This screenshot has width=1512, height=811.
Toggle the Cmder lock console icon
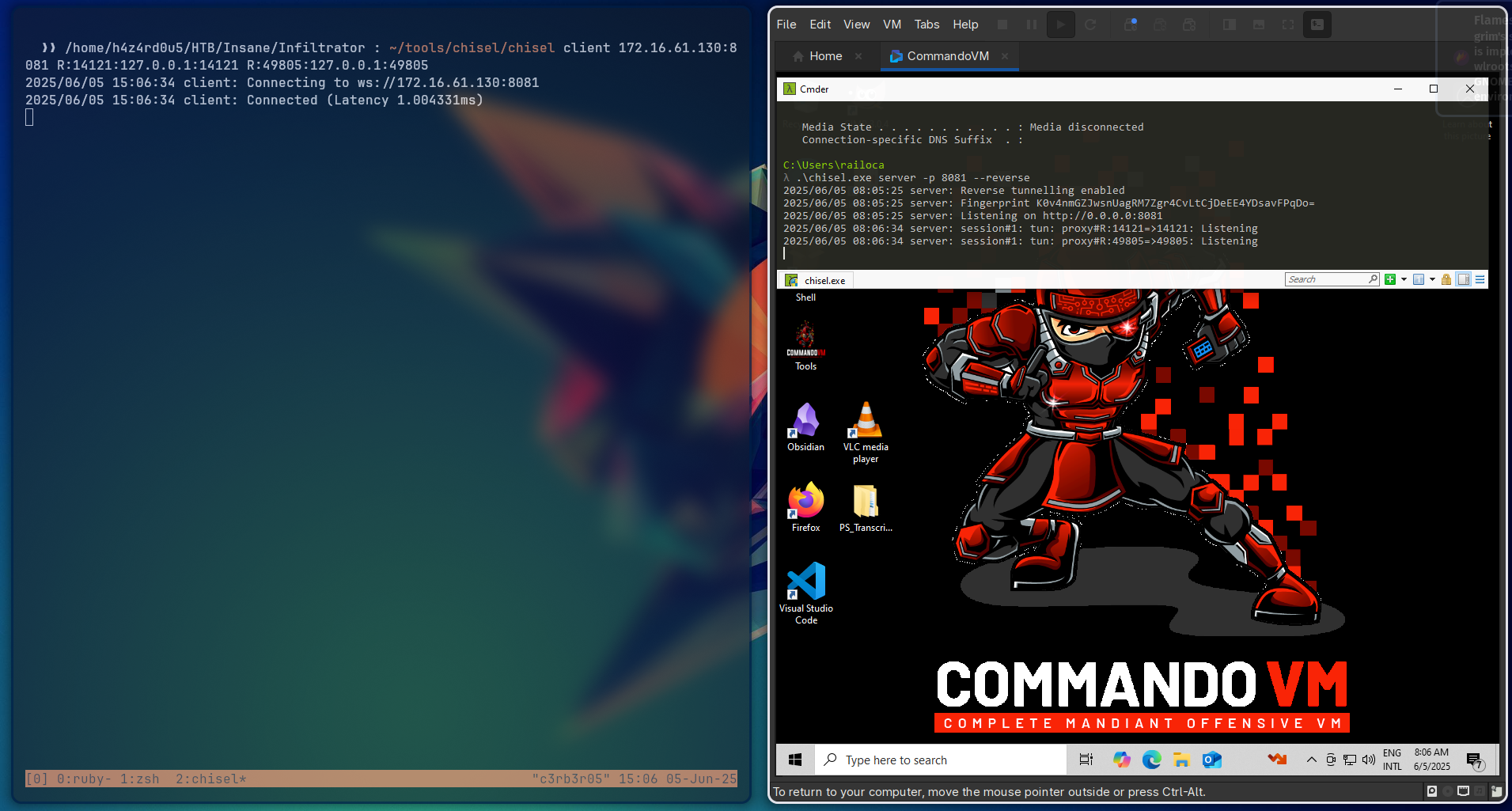[x=1446, y=279]
